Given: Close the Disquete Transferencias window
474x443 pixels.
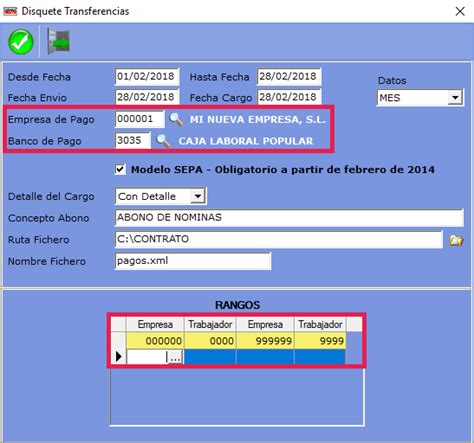Looking at the screenshot, I should coord(460,11).
